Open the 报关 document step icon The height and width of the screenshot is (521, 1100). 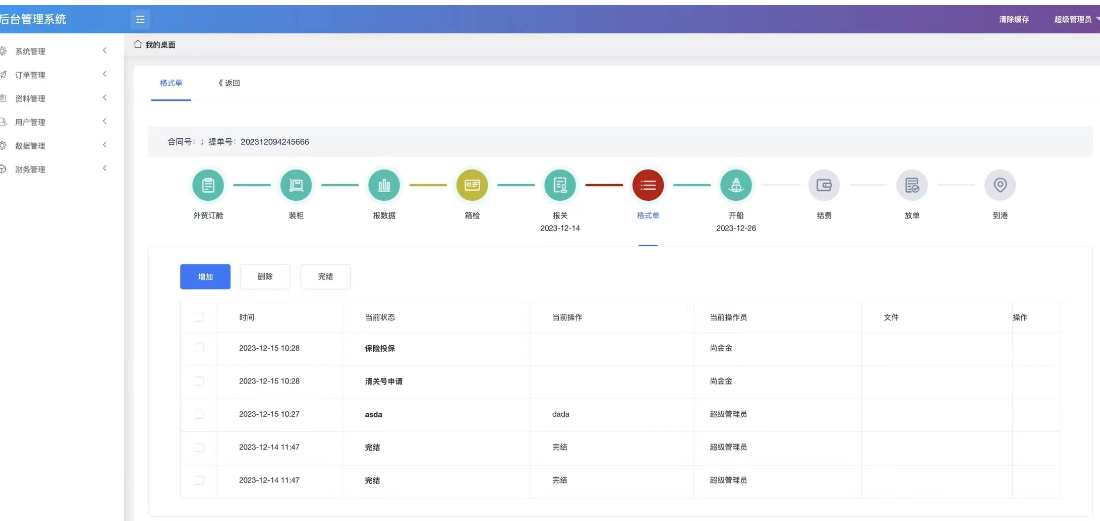pos(560,185)
